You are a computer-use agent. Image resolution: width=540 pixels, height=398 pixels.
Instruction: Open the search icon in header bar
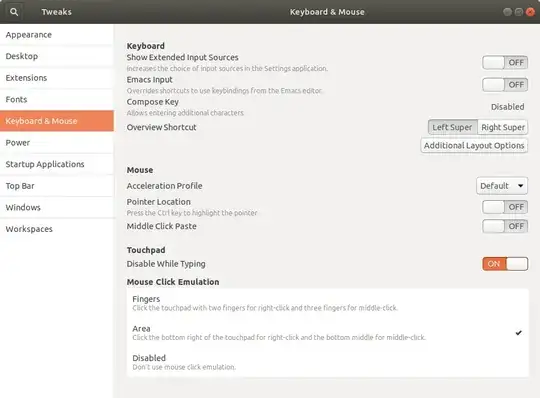point(14,12)
